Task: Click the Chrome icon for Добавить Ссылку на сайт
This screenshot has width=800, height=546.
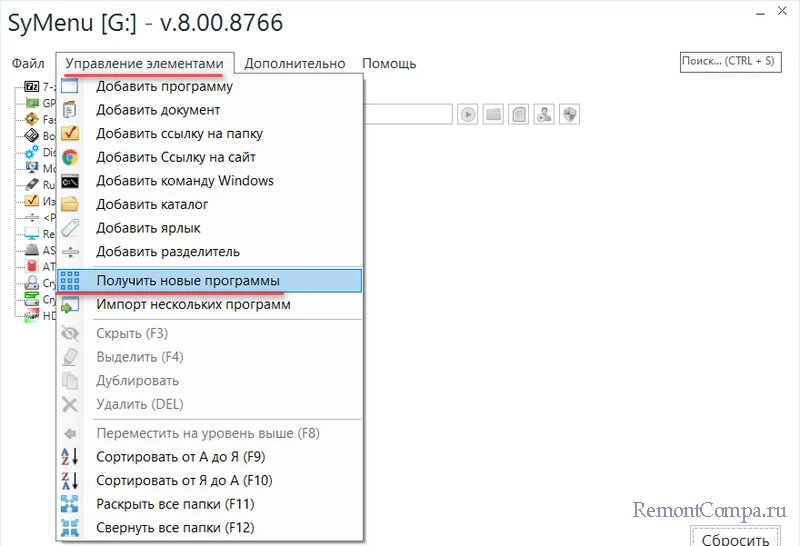Action: [x=70, y=157]
